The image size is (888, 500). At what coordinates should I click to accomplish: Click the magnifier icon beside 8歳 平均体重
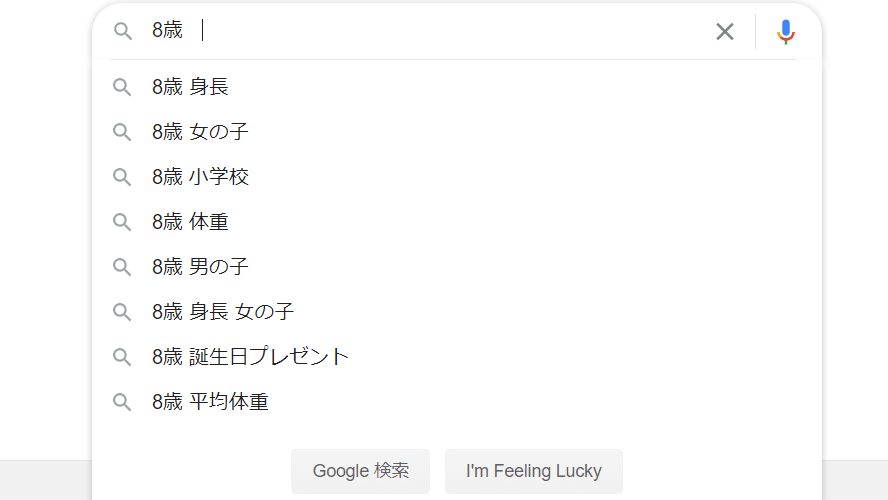[x=122, y=402]
